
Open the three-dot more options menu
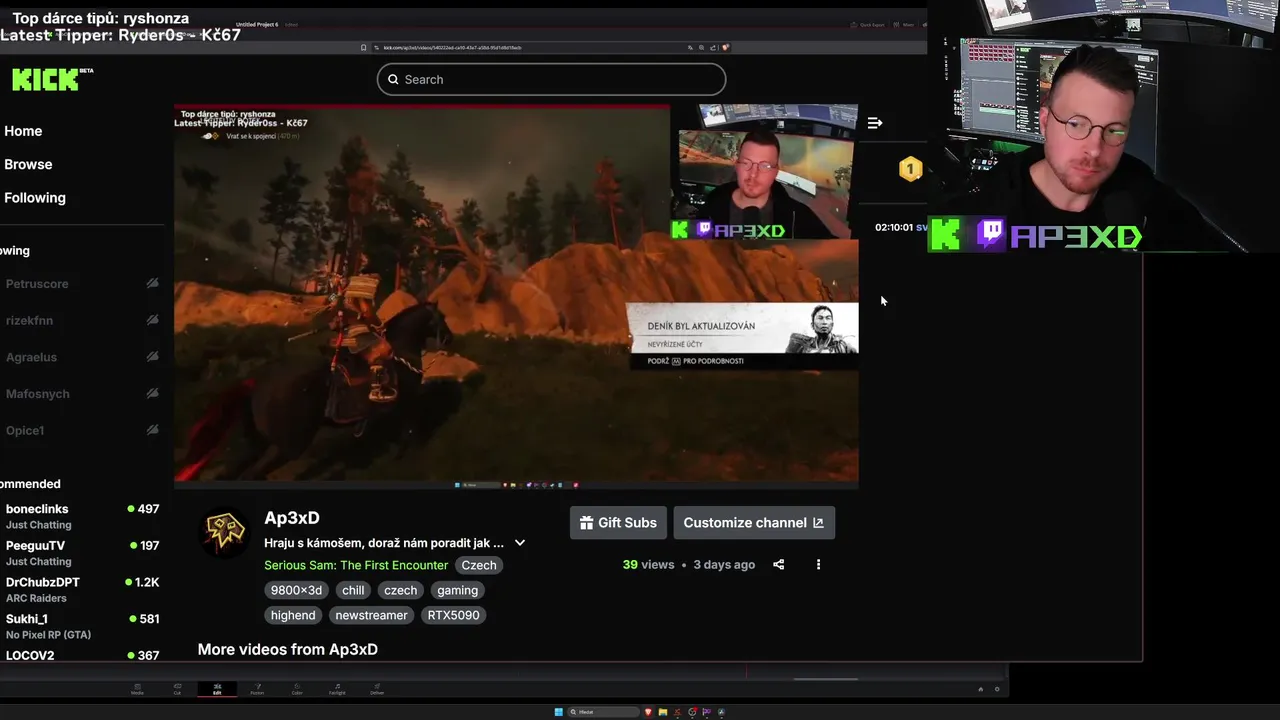tap(818, 565)
